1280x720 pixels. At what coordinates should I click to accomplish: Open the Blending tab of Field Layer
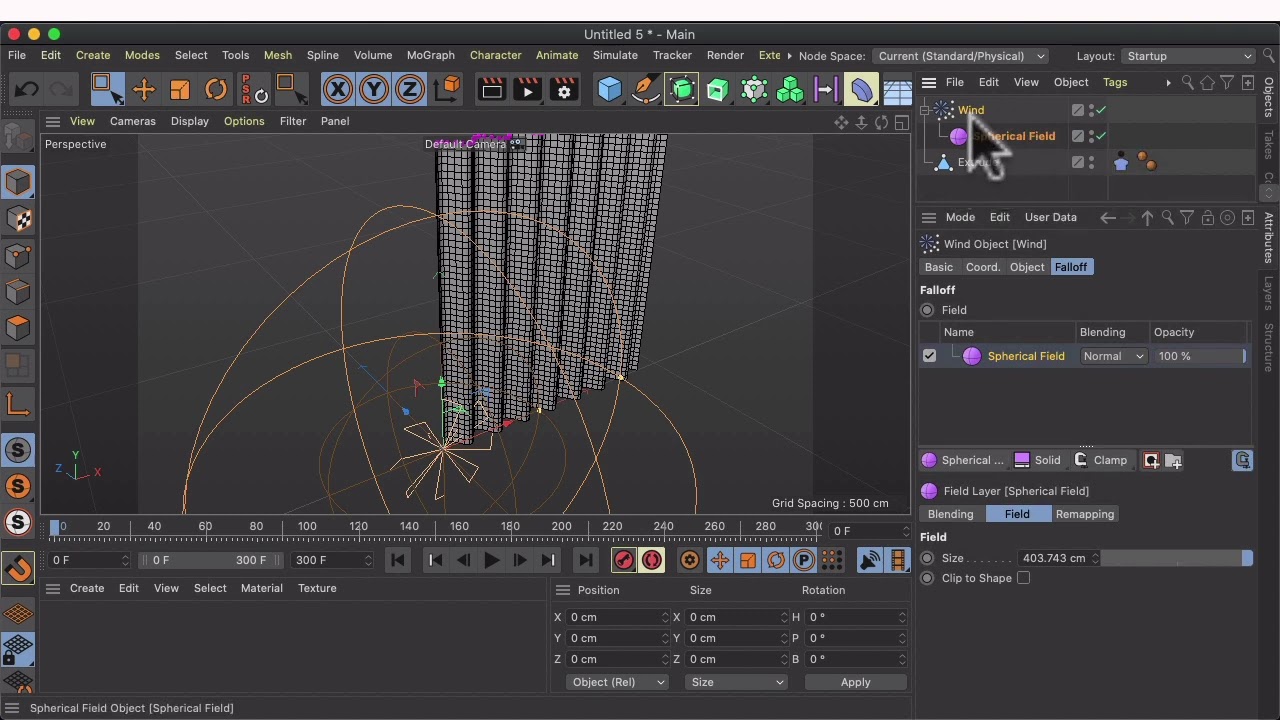[951, 514]
